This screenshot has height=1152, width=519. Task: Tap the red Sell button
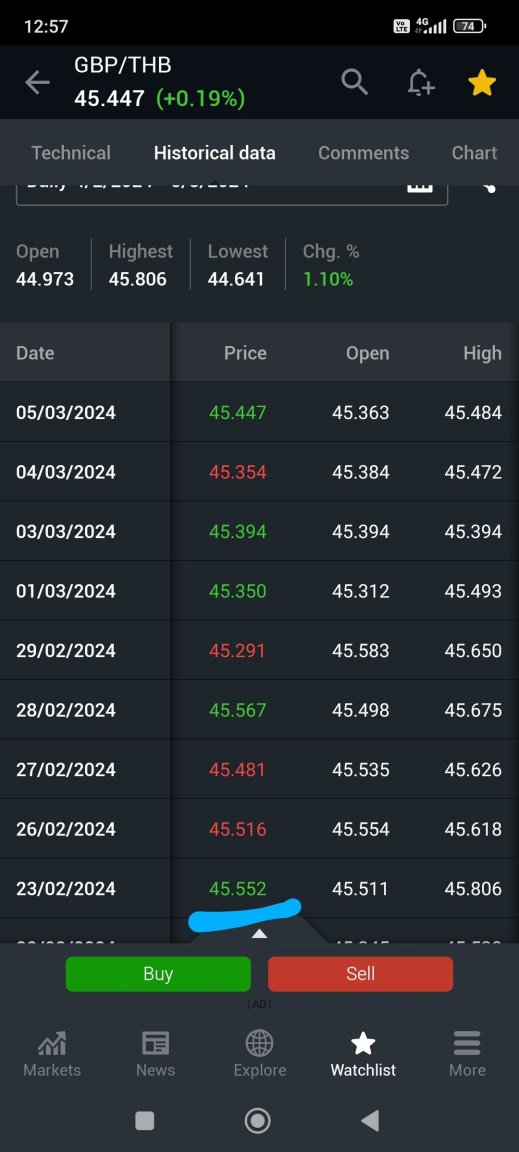tap(360, 973)
